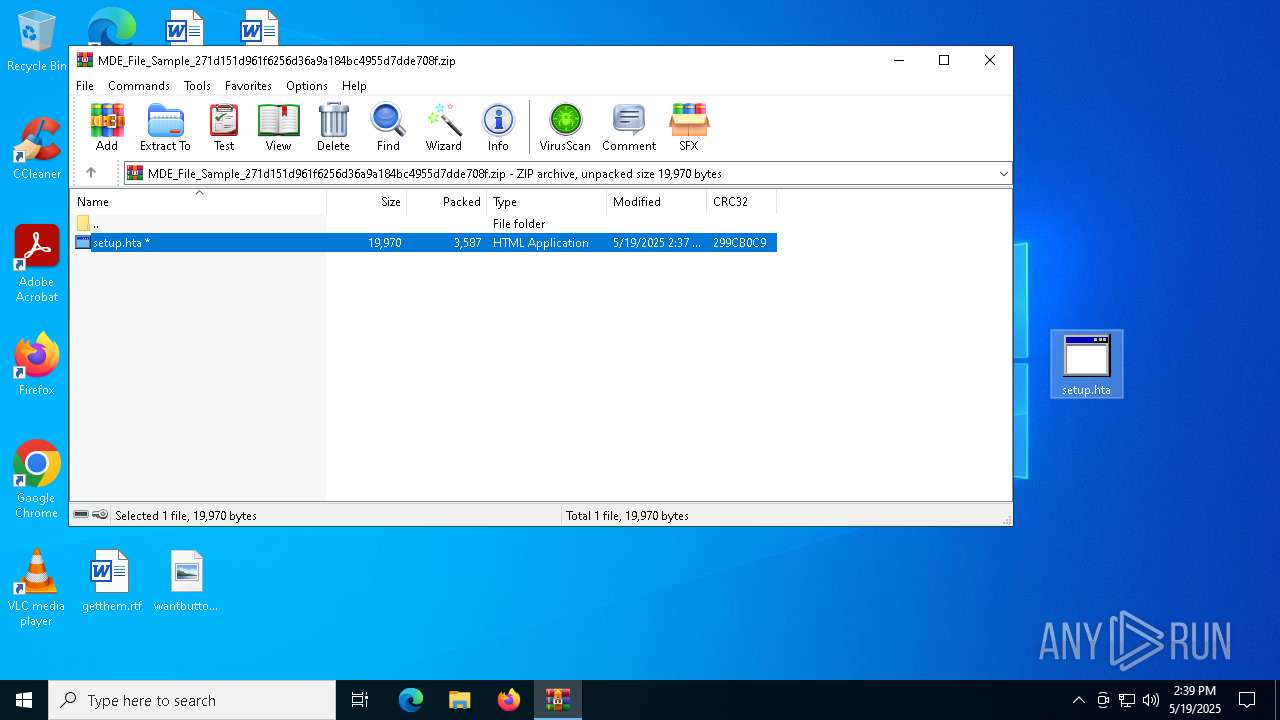Viewport: 1280px width, 720px height.
Task: Sort by the Name column header
Action: (198, 202)
